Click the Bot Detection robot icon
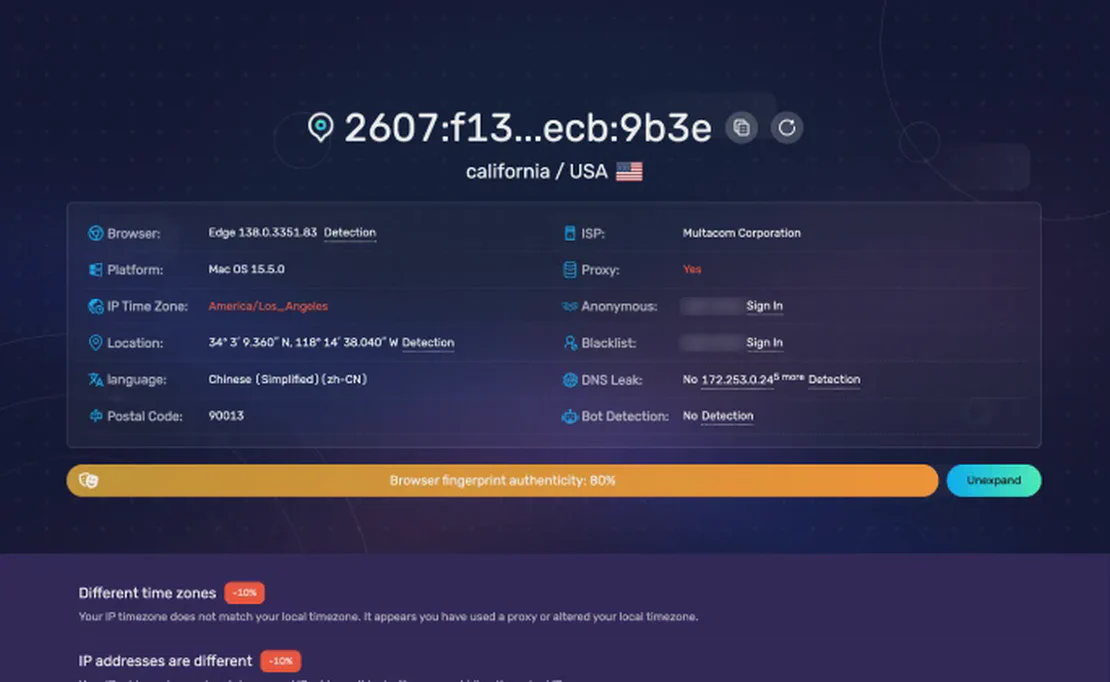 [x=570, y=416]
